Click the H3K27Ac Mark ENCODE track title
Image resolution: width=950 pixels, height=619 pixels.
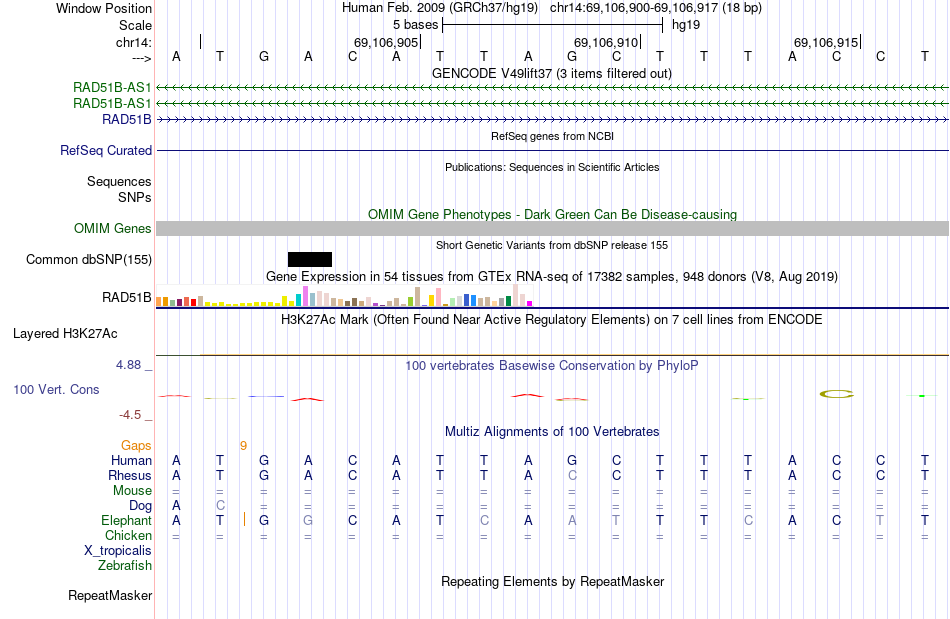pyautogui.click(x=552, y=319)
